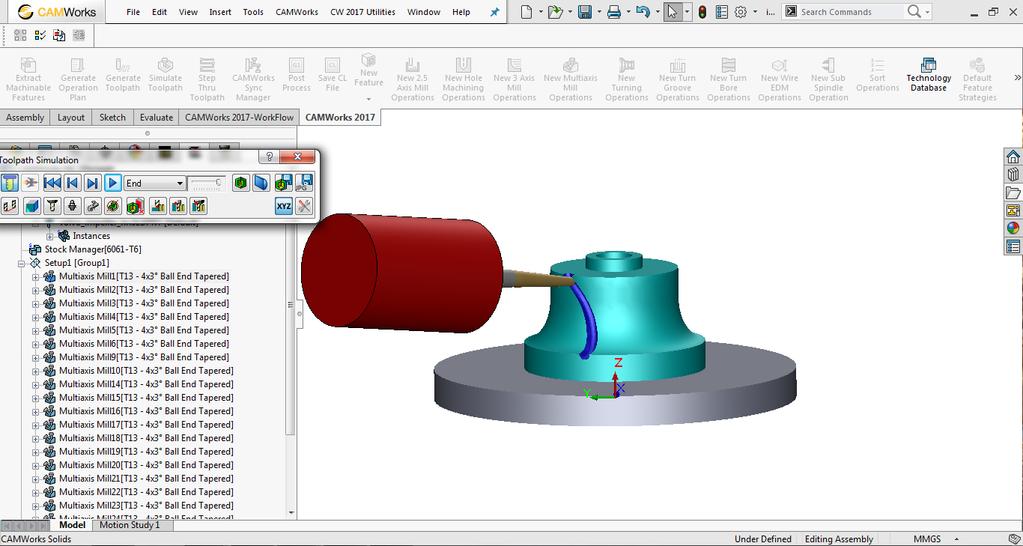Click the Print icon

(614, 12)
